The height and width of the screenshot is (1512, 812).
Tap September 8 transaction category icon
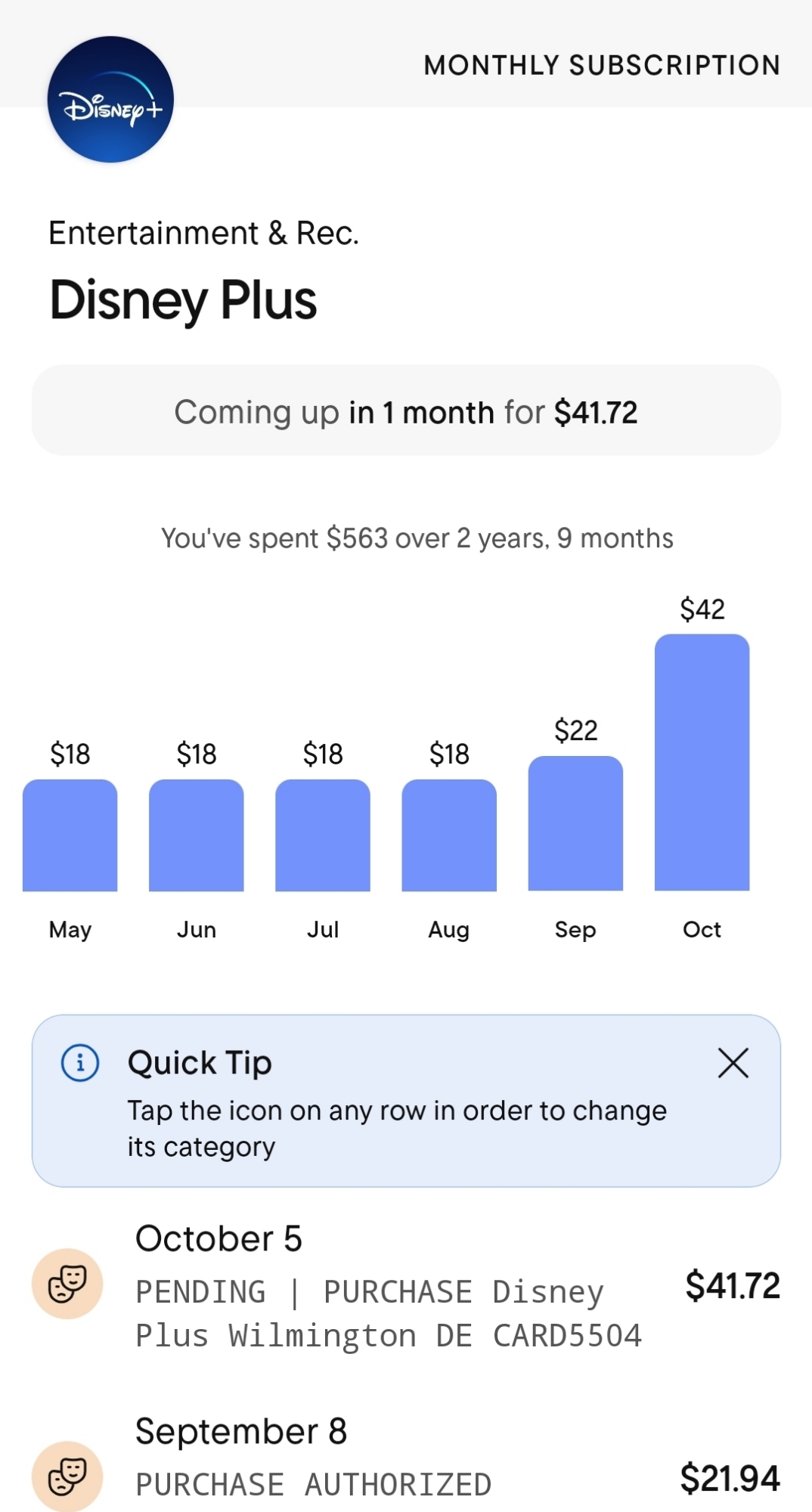tap(67, 1476)
